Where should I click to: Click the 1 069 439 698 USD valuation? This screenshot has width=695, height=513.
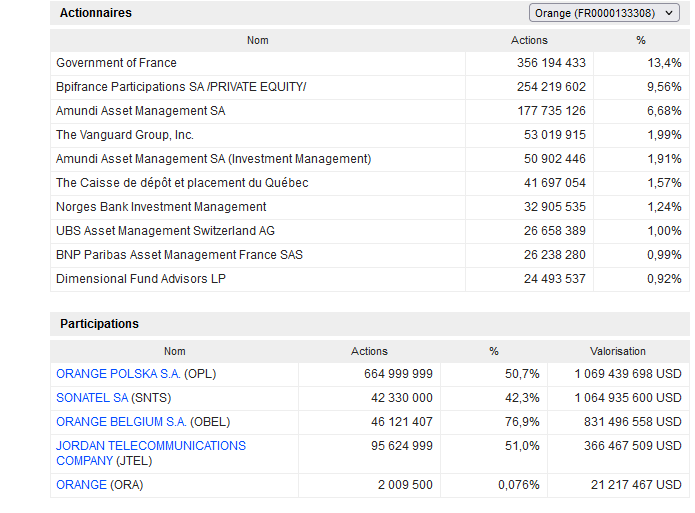628,374
